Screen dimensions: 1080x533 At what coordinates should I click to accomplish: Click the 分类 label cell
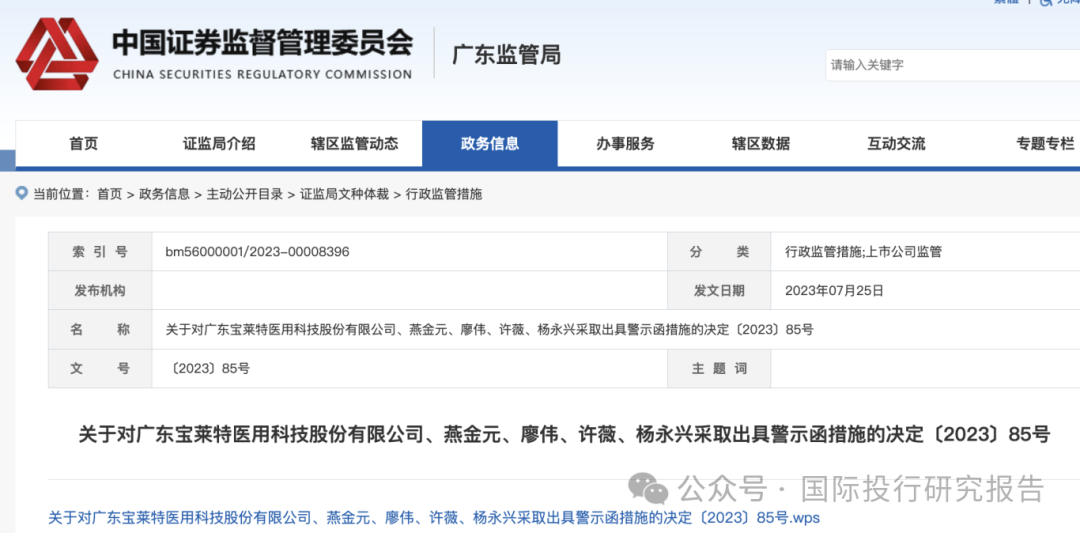coord(719,252)
